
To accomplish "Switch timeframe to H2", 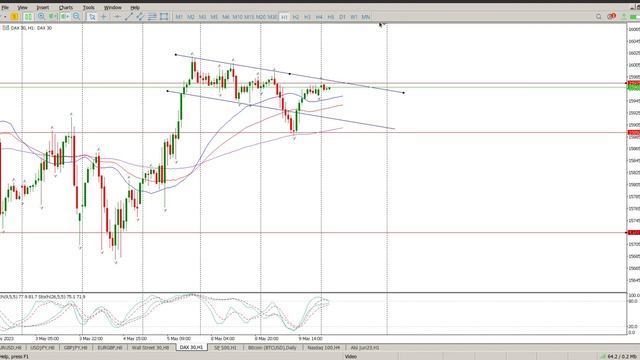I will pyautogui.click(x=296, y=17).
